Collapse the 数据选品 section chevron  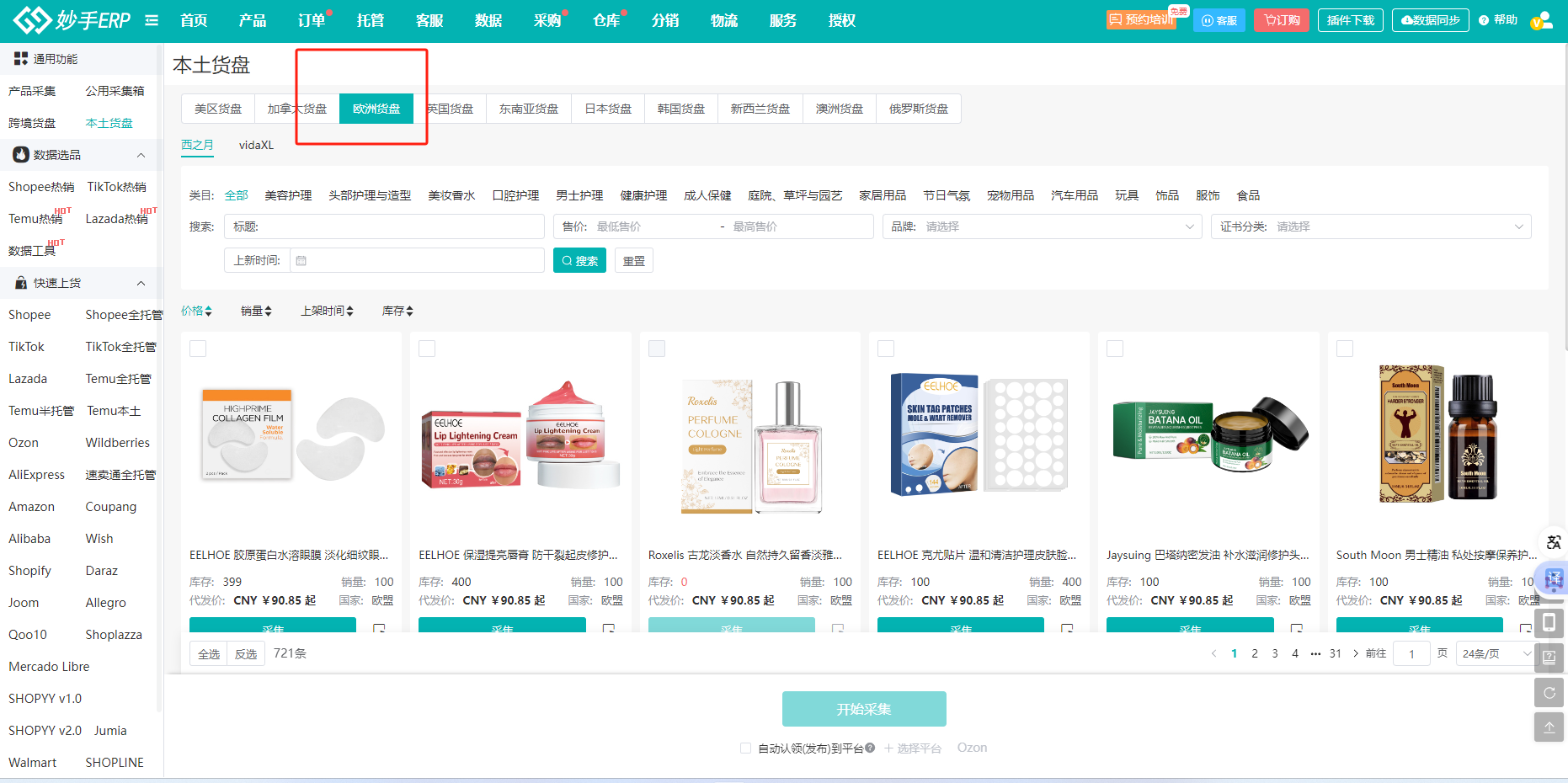pos(141,155)
